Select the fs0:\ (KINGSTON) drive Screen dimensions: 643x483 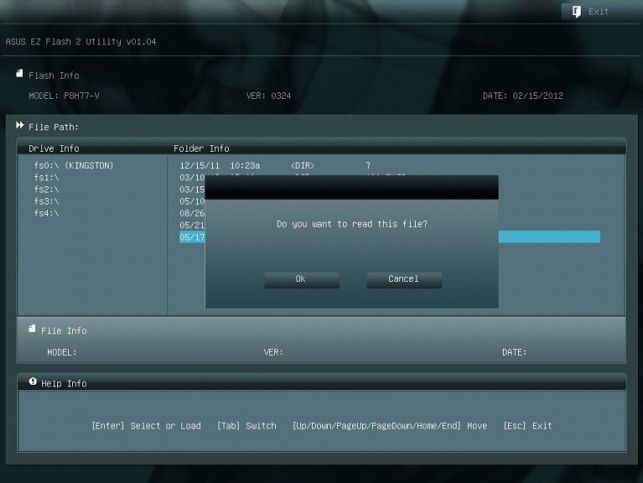(74, 166)
